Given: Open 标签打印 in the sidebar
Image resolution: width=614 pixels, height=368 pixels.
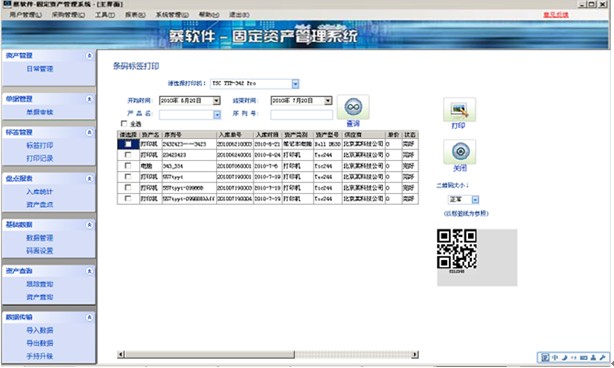Looking at the screenshot, I should click(40, 146).
